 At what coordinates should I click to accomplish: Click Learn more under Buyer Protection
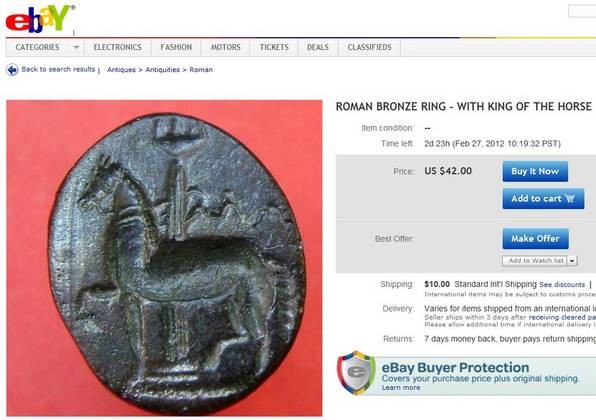pyautogui.click(x=401, y=388)
